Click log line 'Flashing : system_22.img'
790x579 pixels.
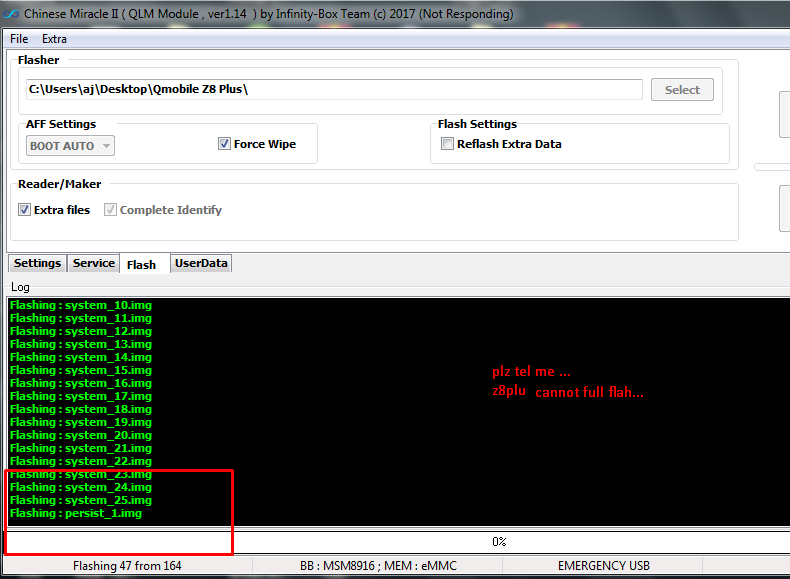(81, 461)
